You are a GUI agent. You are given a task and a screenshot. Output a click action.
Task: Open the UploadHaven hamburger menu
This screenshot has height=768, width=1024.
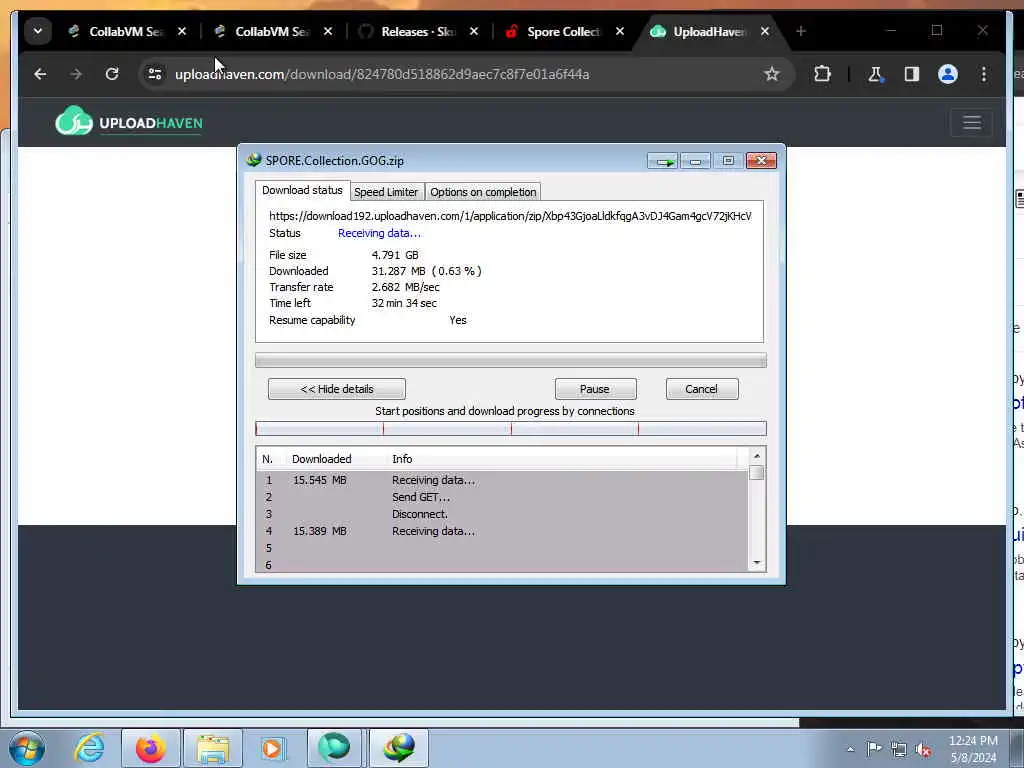point(972,122)
